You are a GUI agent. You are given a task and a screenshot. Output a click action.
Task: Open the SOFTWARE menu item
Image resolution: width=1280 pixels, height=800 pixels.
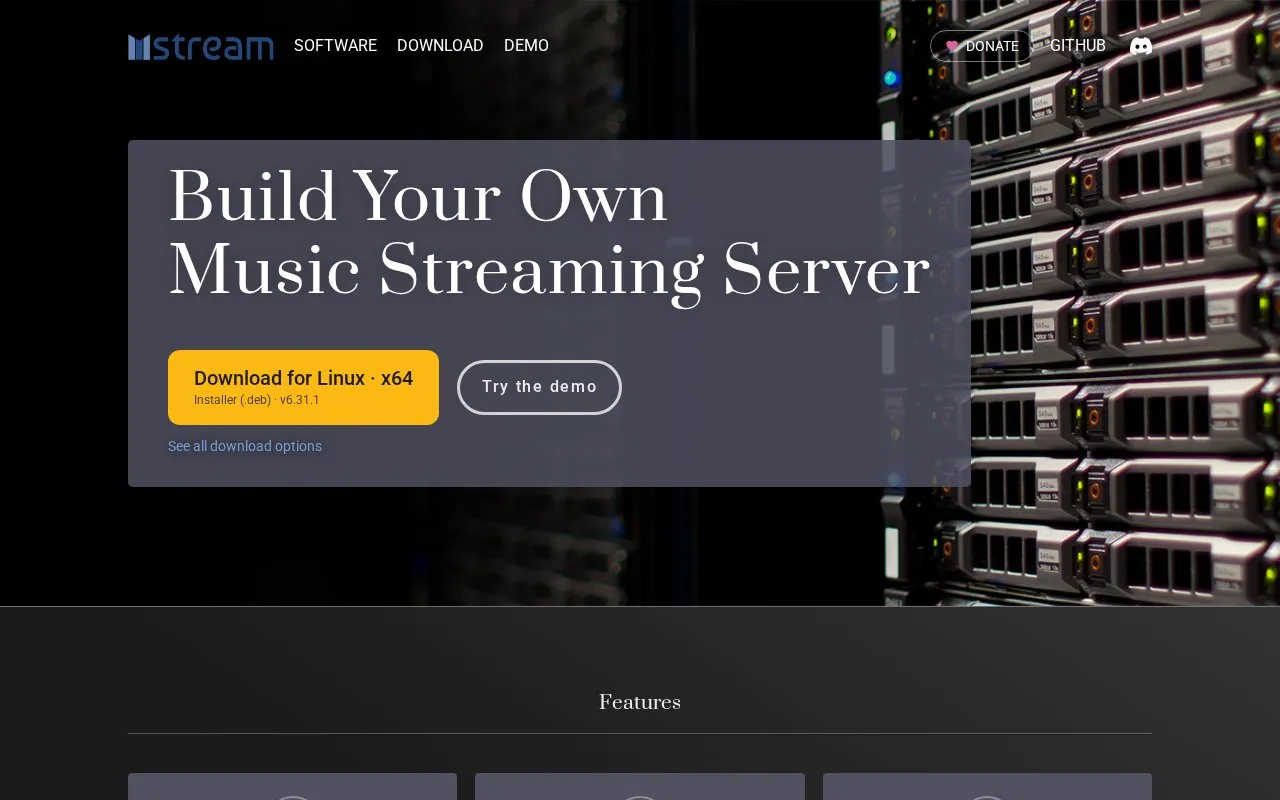(335, 46)
